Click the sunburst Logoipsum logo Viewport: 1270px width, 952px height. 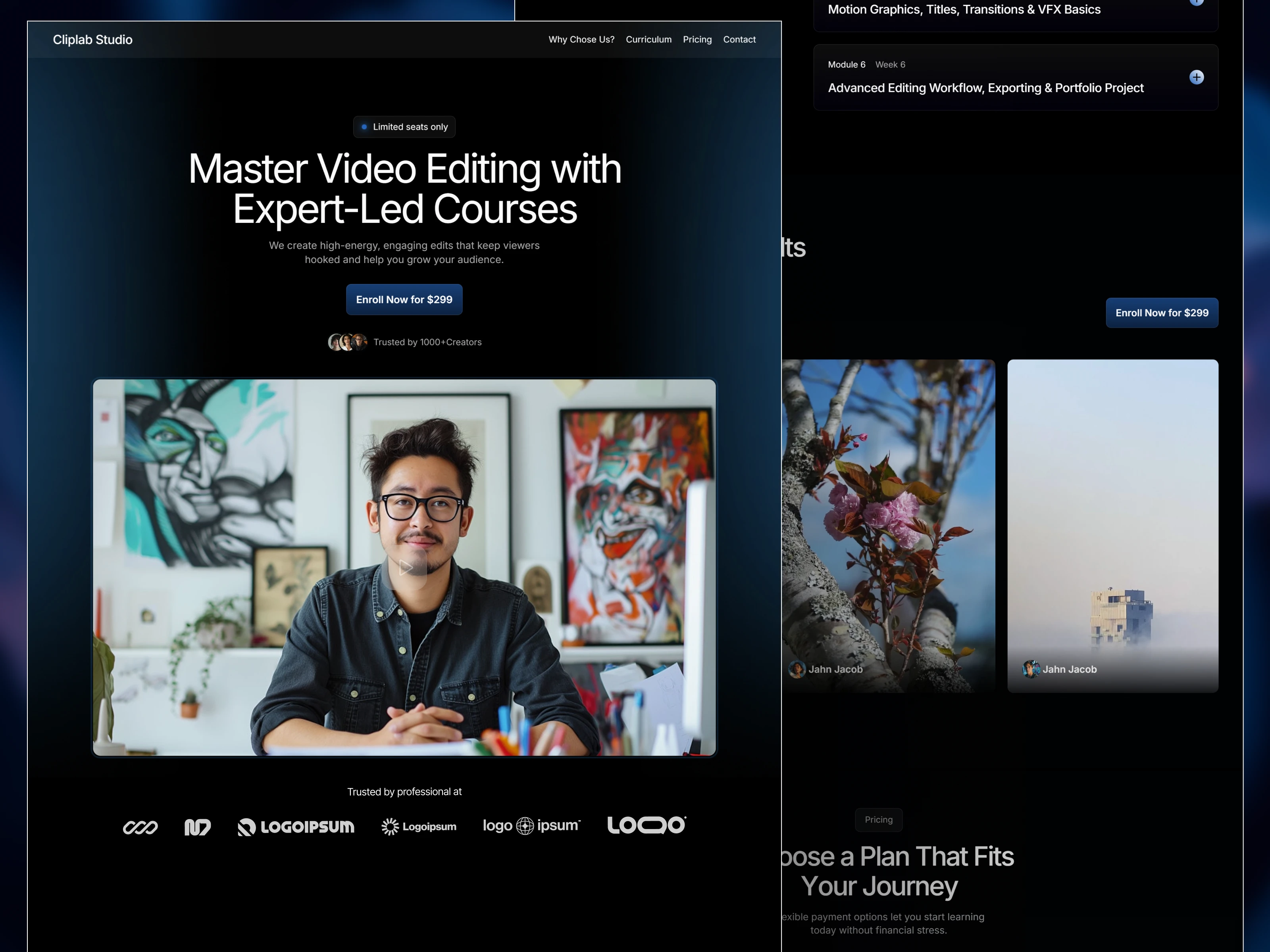[x=419, y=826]
